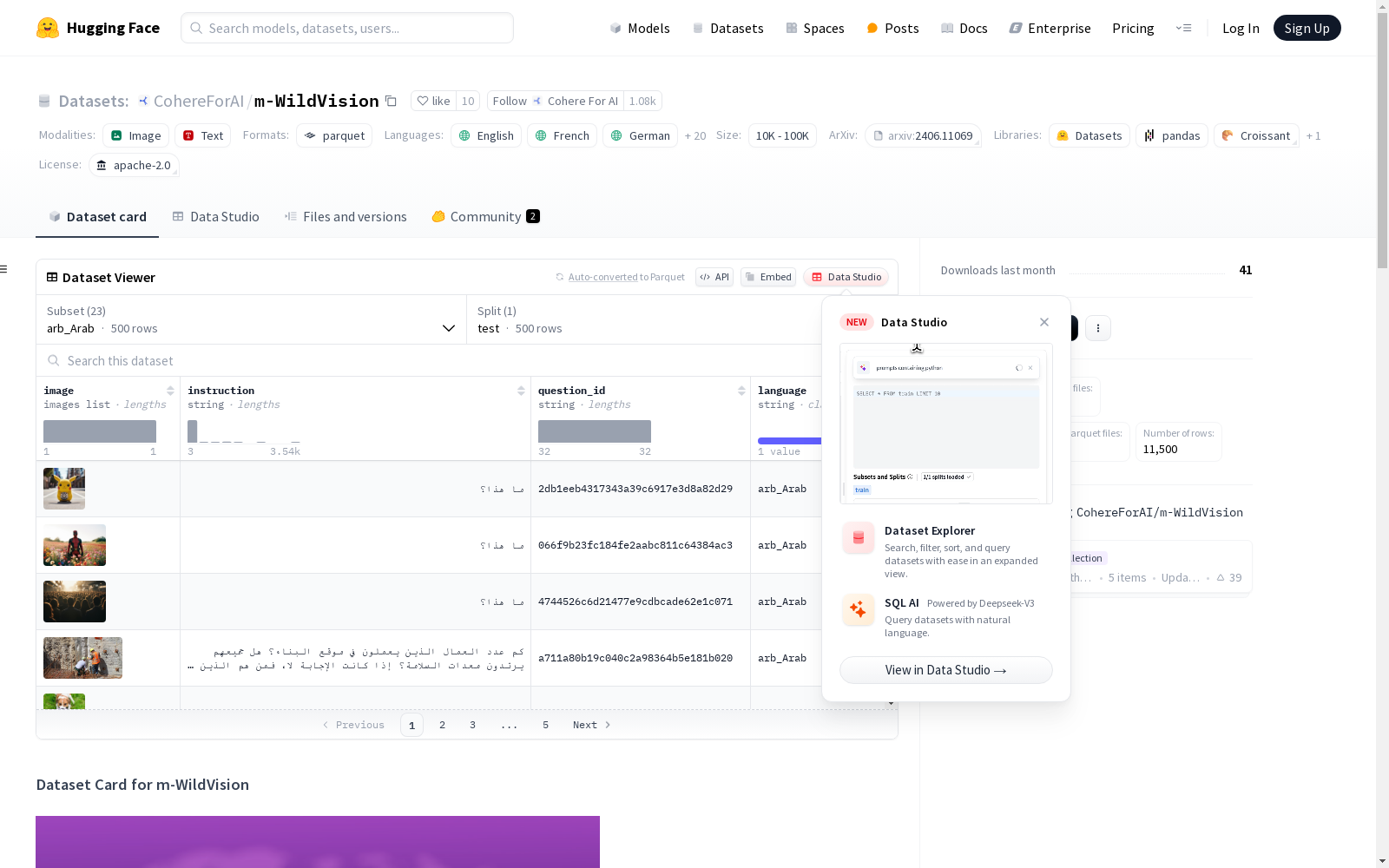
Task: Open the Split test dropdown
Action: pos(644,319)
